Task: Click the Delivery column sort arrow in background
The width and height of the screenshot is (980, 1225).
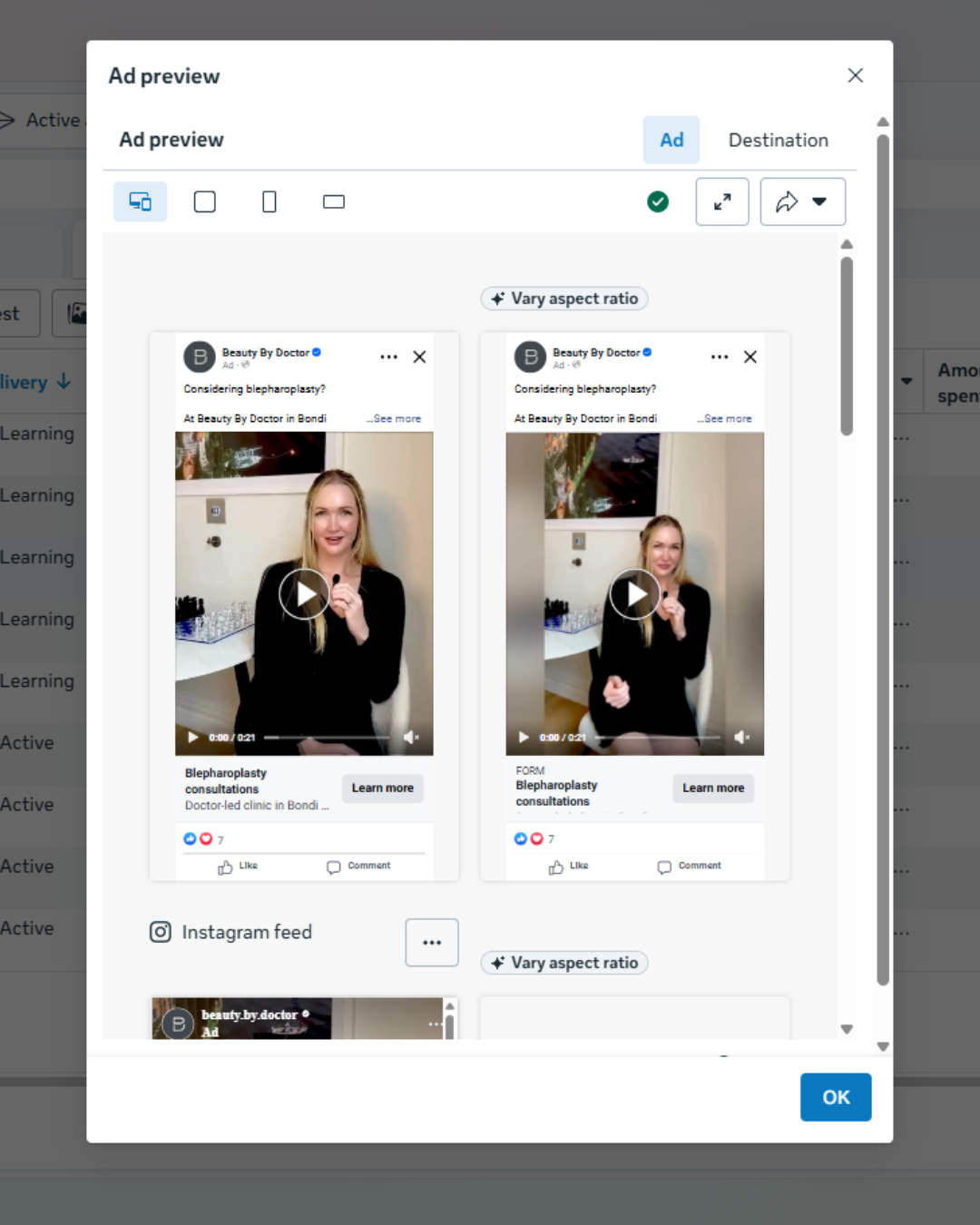Action: pyautogui.click(x=64, y=382)
